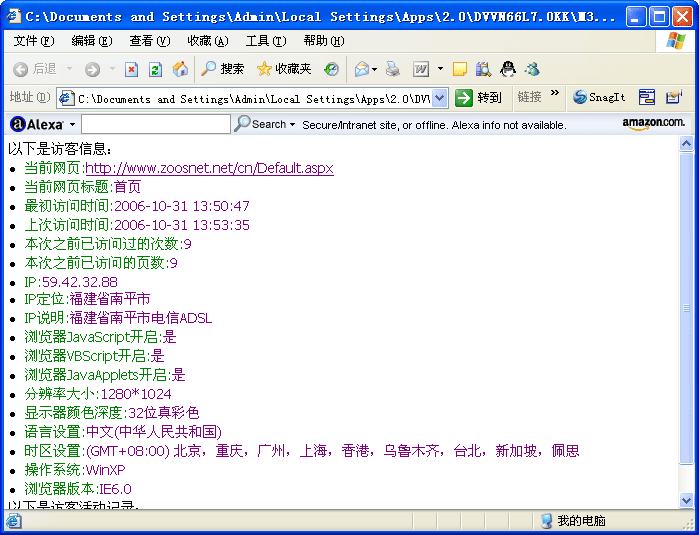Open the zoosnet.net Default.aspx link
This screenshot has width=699, height=535.
click(x=210, y=168)
